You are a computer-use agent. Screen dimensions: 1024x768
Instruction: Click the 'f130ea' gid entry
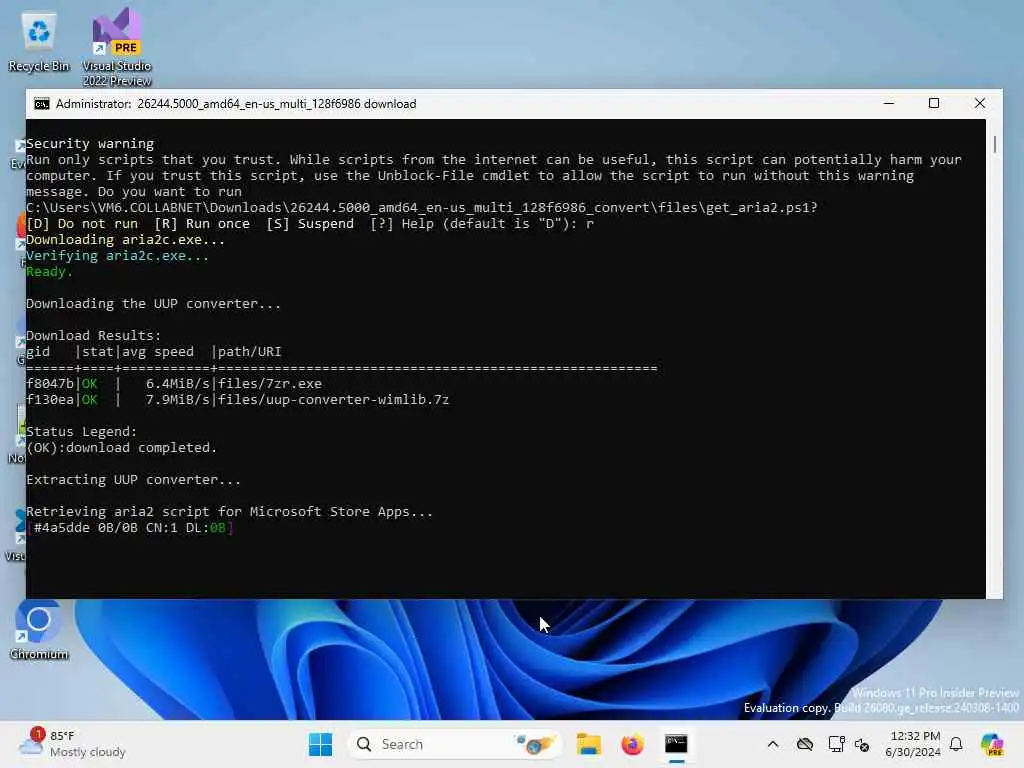click(x=50, y=400)
